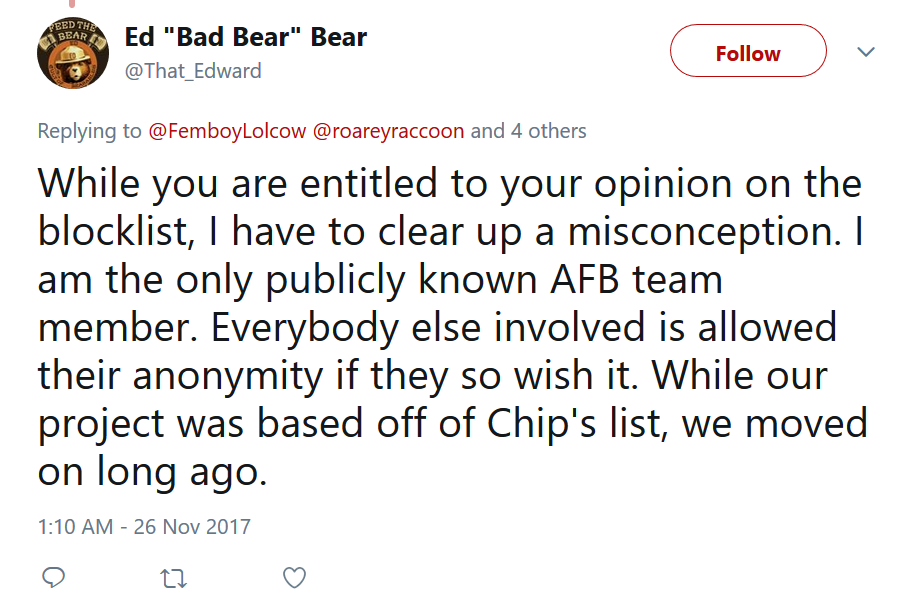Open the @roareyraccoon mention
902x603 pixels.
coord(388,131)
